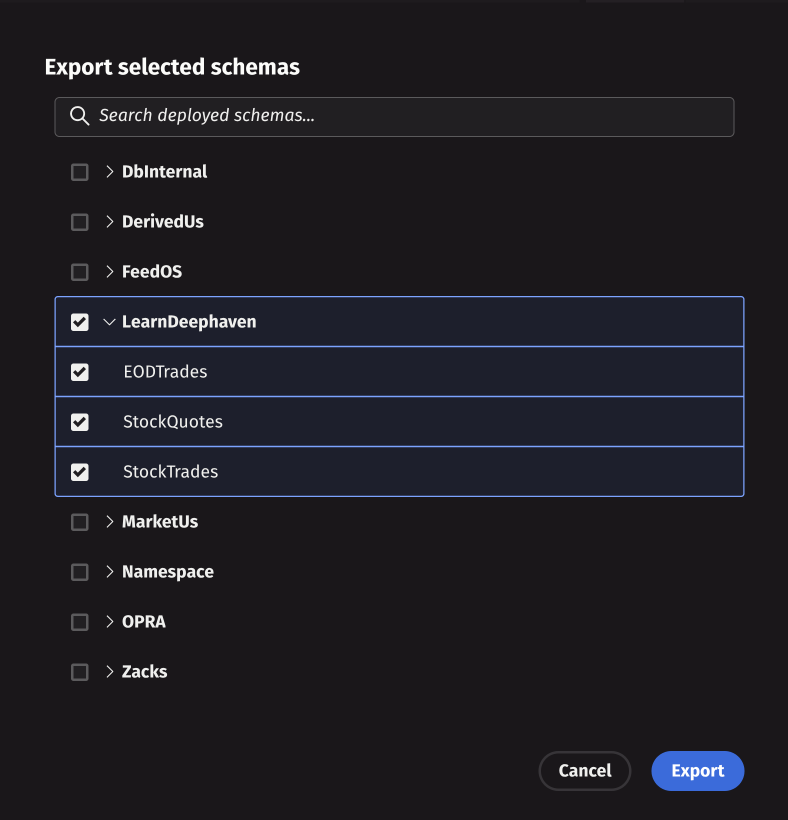Uncheck the LearnDeephaven checkbox

tap(80, 322)
